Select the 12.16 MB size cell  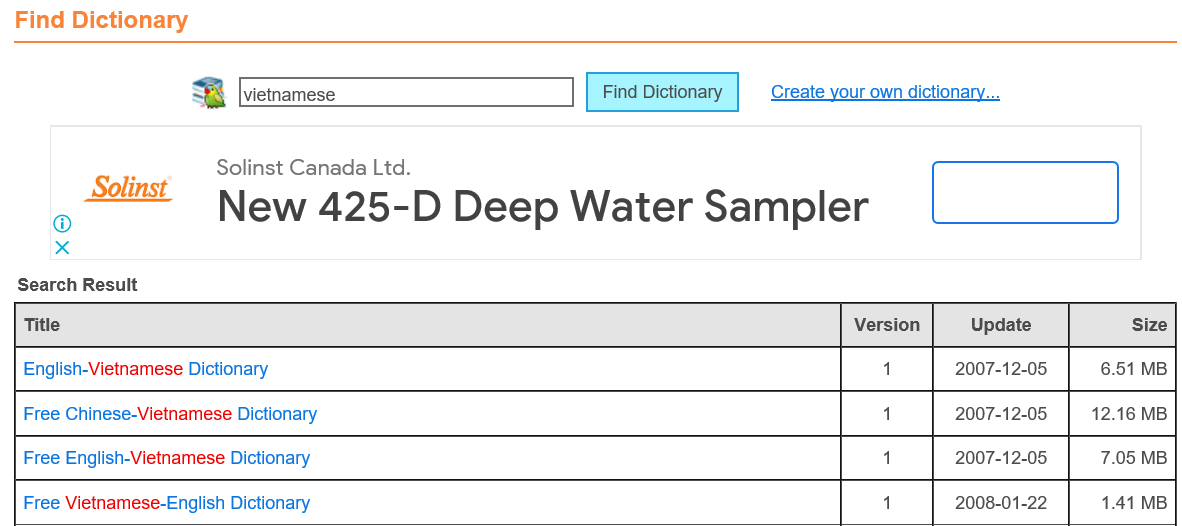(1122, 414)
